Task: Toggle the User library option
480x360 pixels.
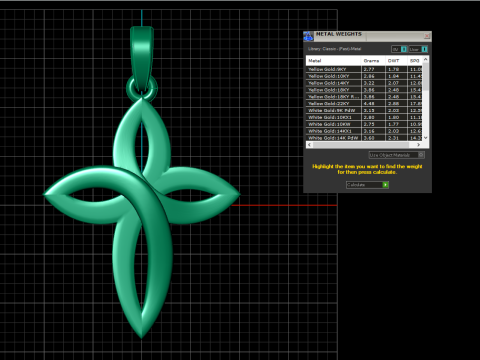Action: tap(418, 49)
